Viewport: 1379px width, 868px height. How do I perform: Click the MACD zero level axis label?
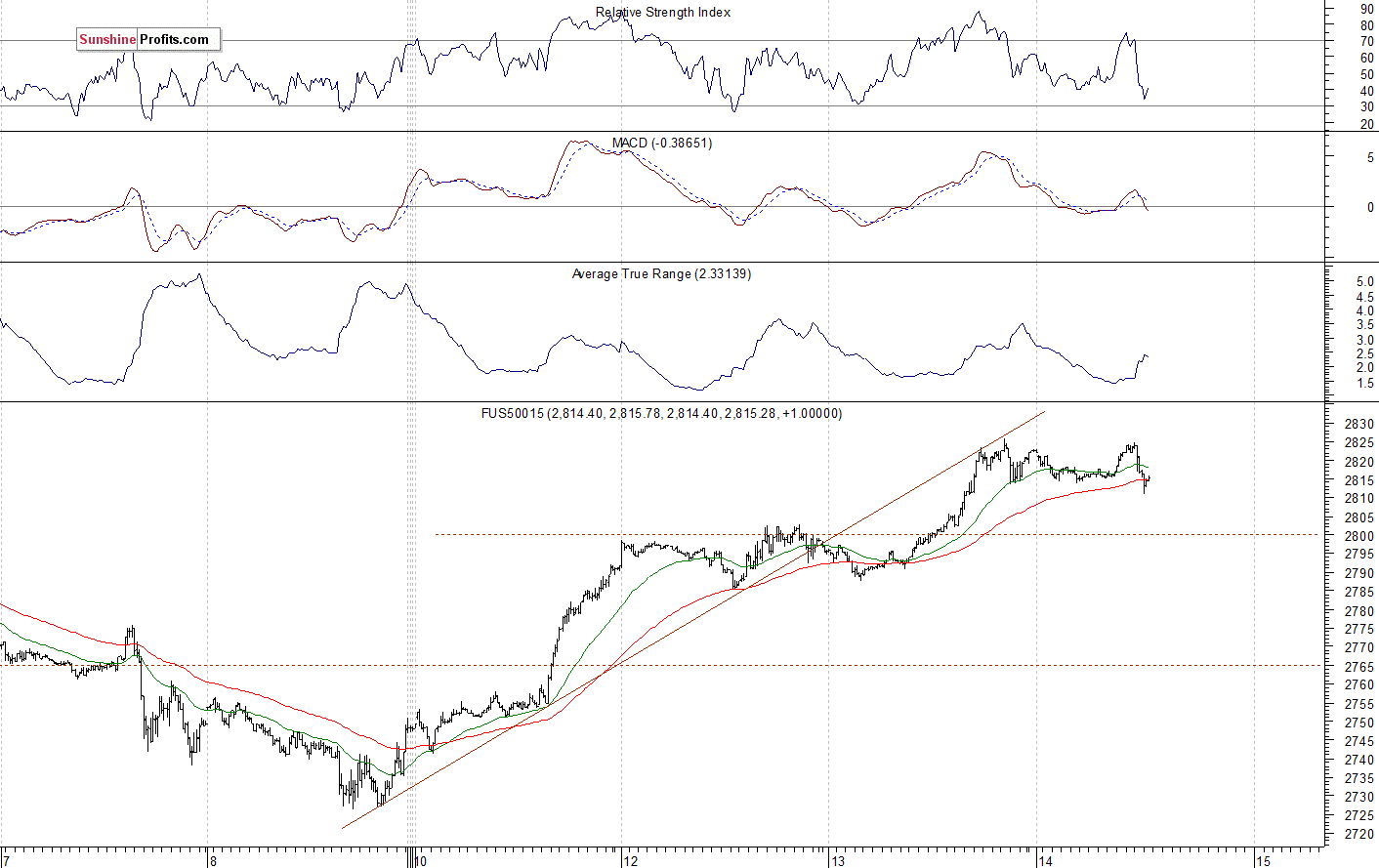[1370, 208]
